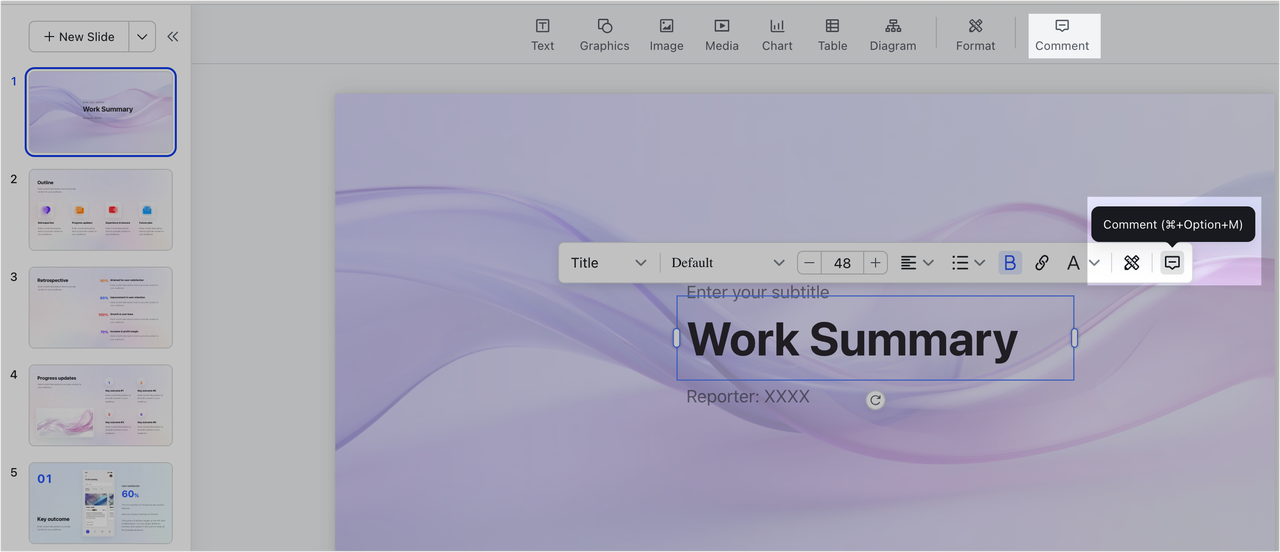The width and height of the screenshot is (1280, 552).
Task: Click the 'Reporter: XXXX' text
Action: (x=748, y=397)
